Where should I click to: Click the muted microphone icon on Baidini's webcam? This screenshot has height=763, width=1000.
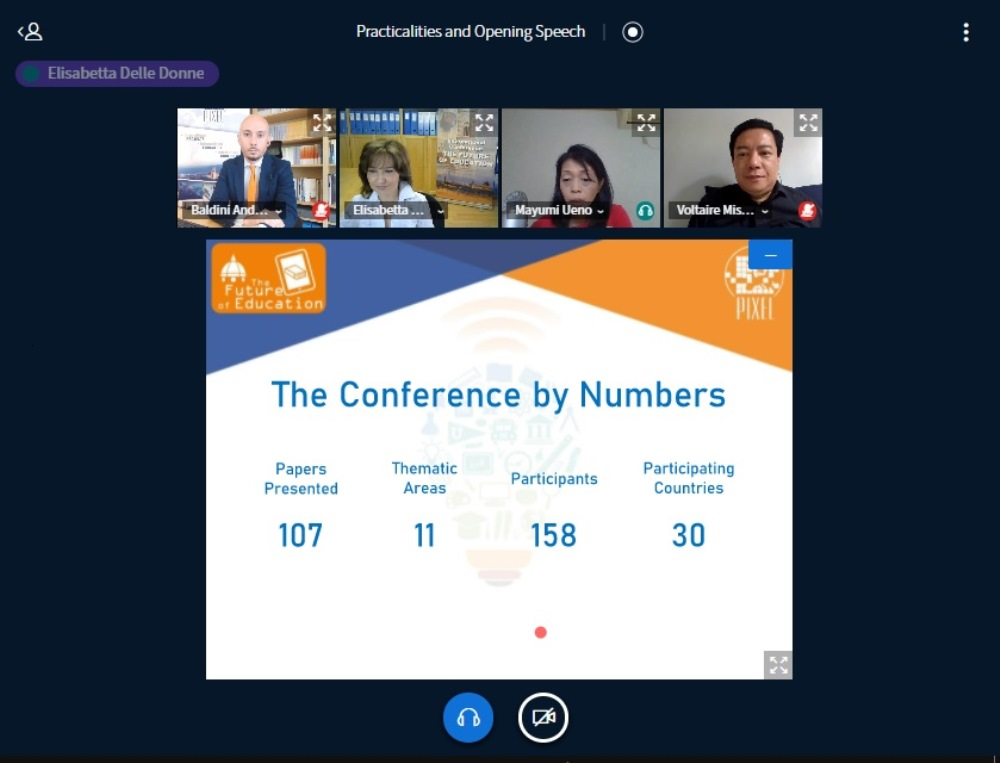click(321, 211)
